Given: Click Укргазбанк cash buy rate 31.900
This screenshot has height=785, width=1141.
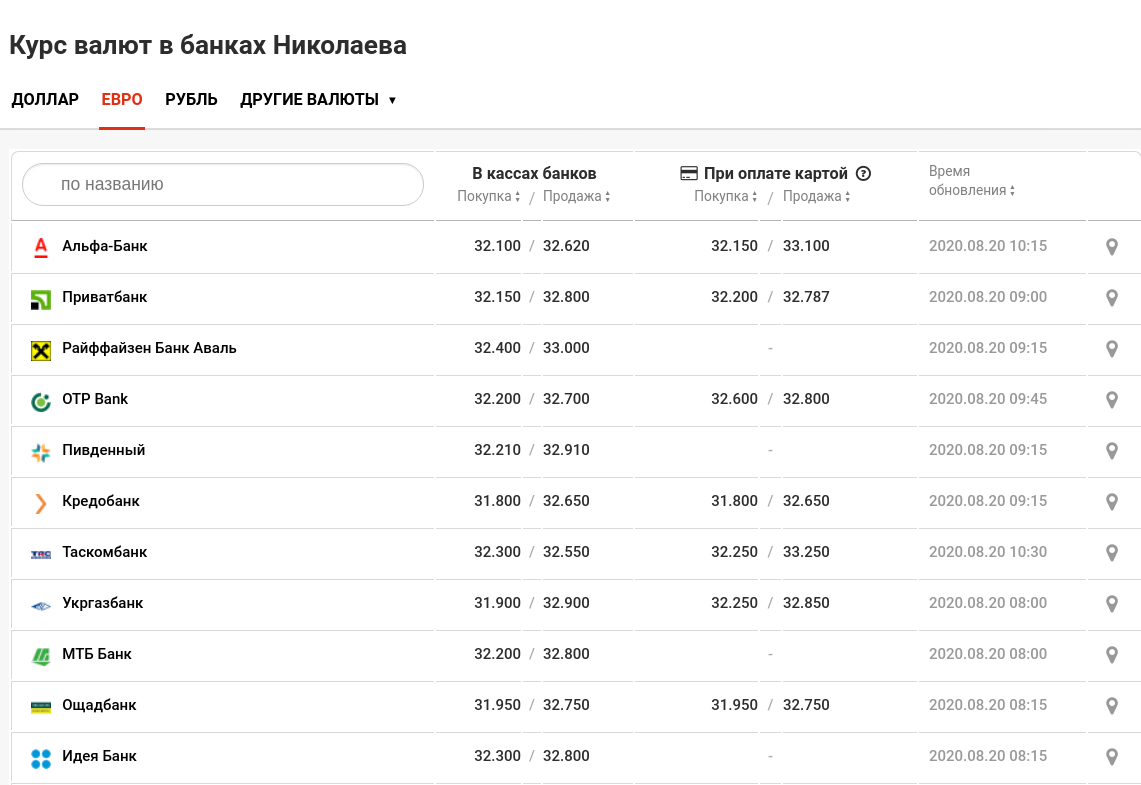Looking at the screenshot, I should 497,602.
